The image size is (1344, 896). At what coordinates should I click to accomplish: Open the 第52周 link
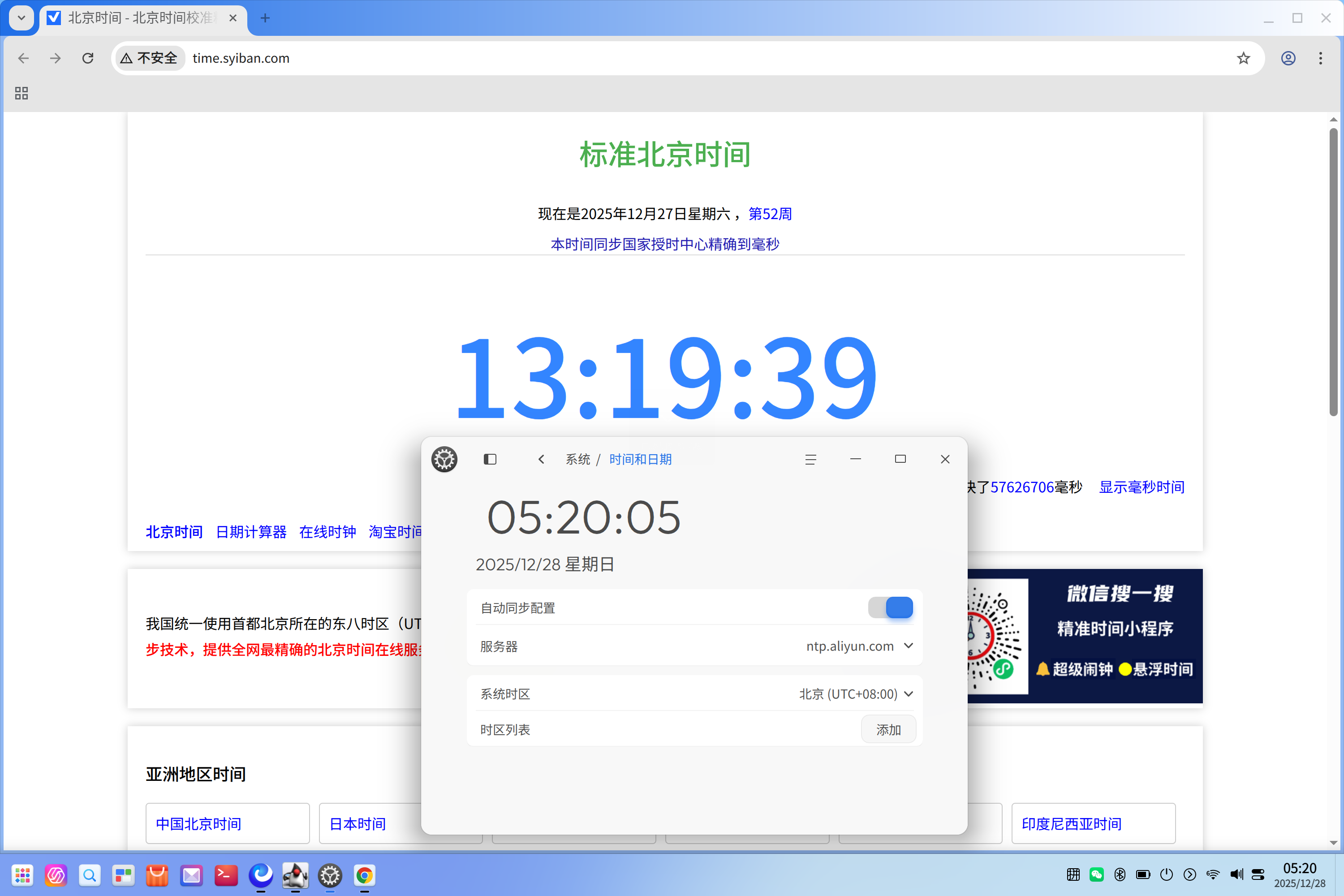pos(770,214)
